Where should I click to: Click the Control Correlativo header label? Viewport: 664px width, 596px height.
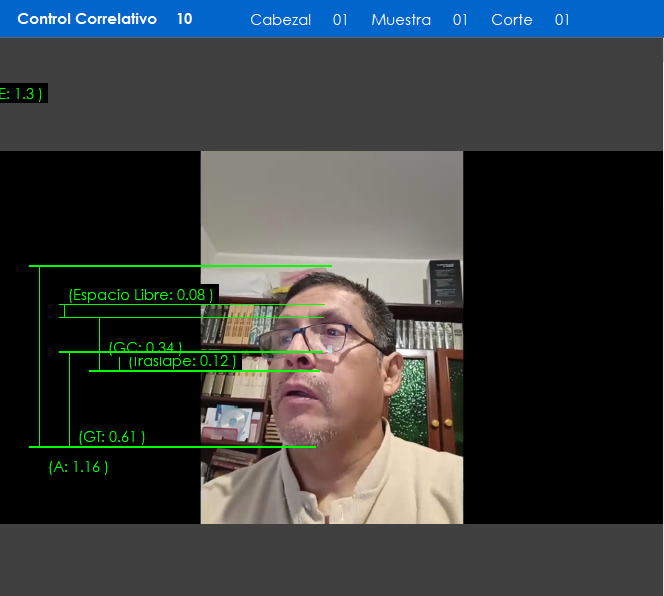coord(87,19)
